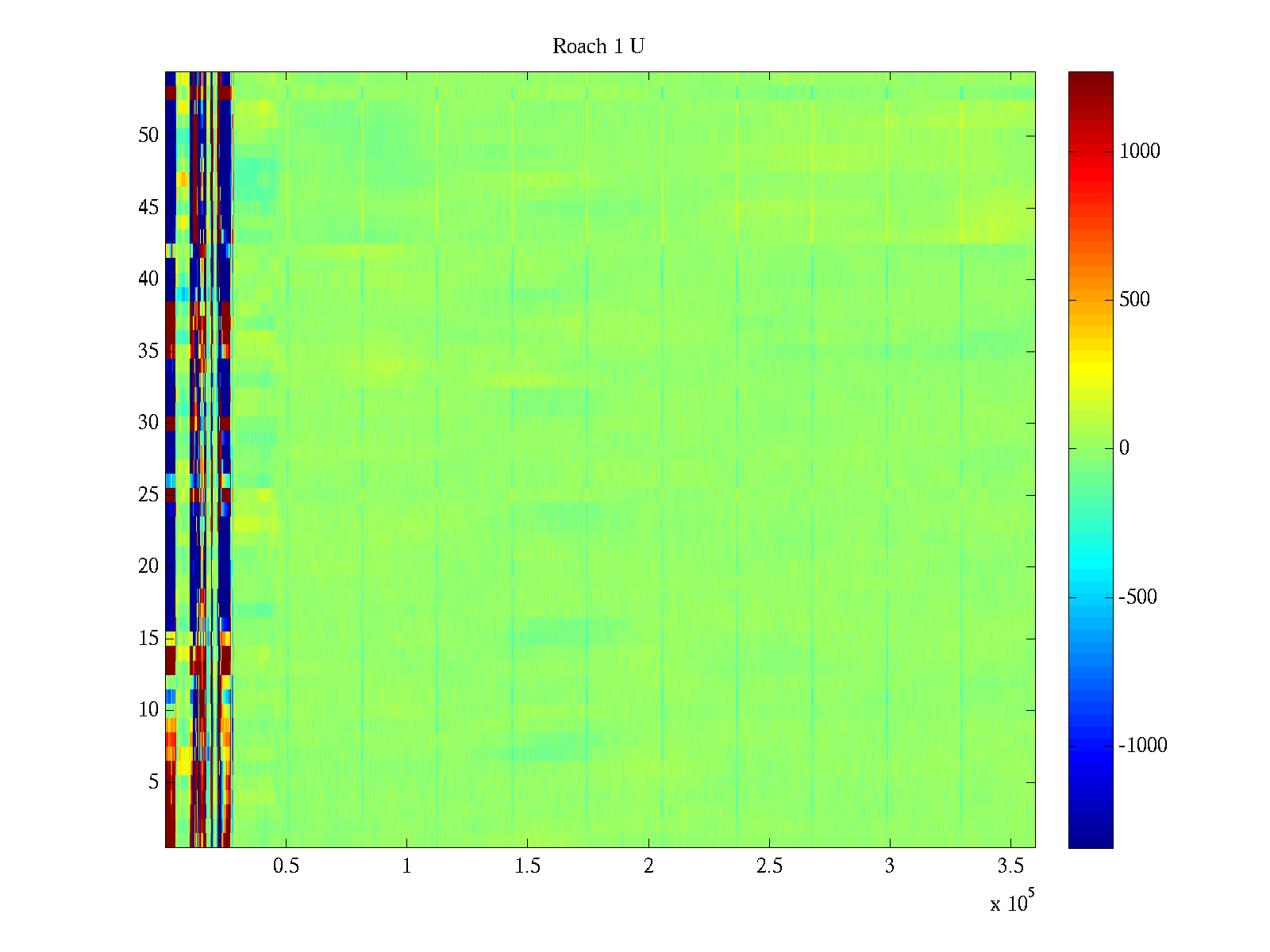The height and width of the screenshot is (952, 1270).
Task: Select the x-axis tick label 3.5
Action: 1010,866
